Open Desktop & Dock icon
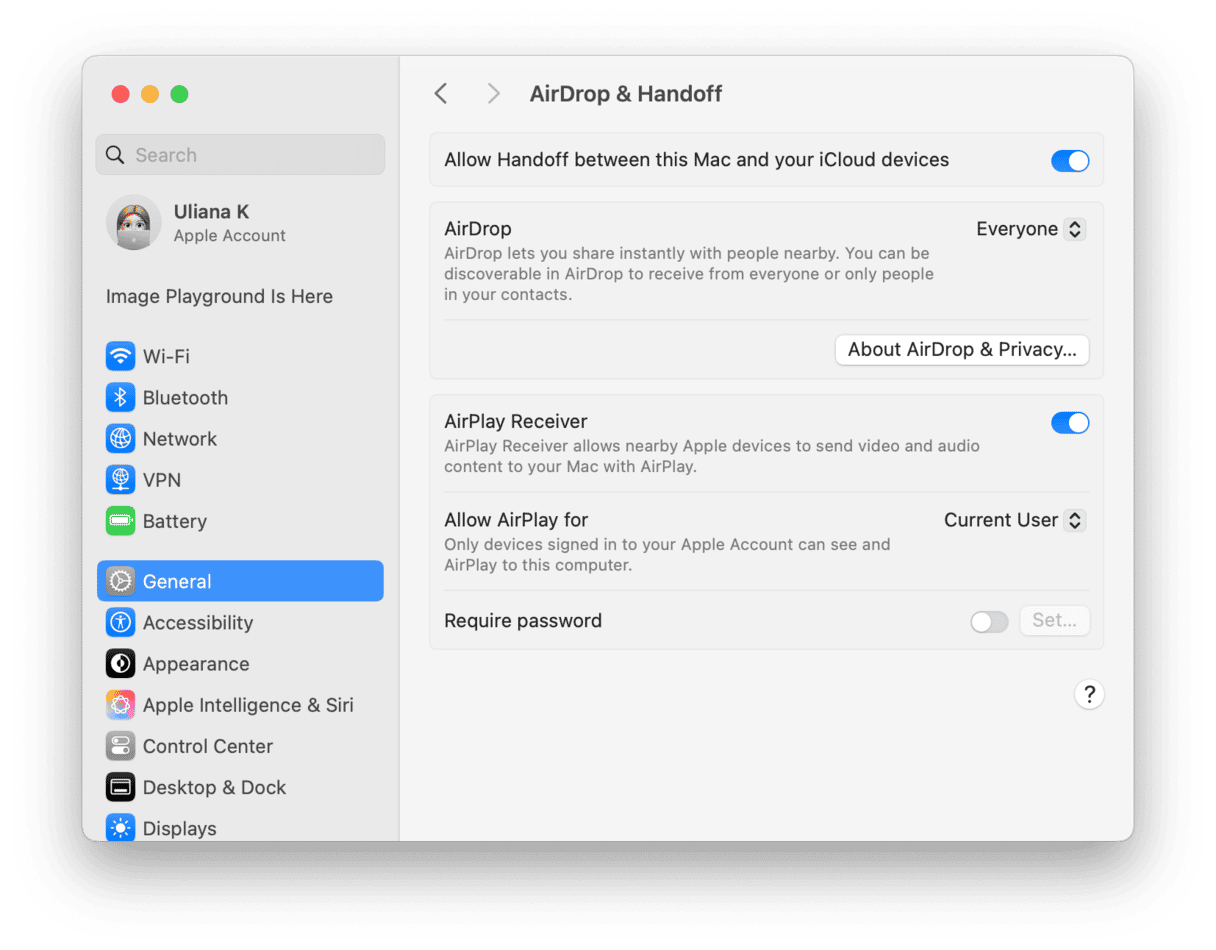 (121, 787)
